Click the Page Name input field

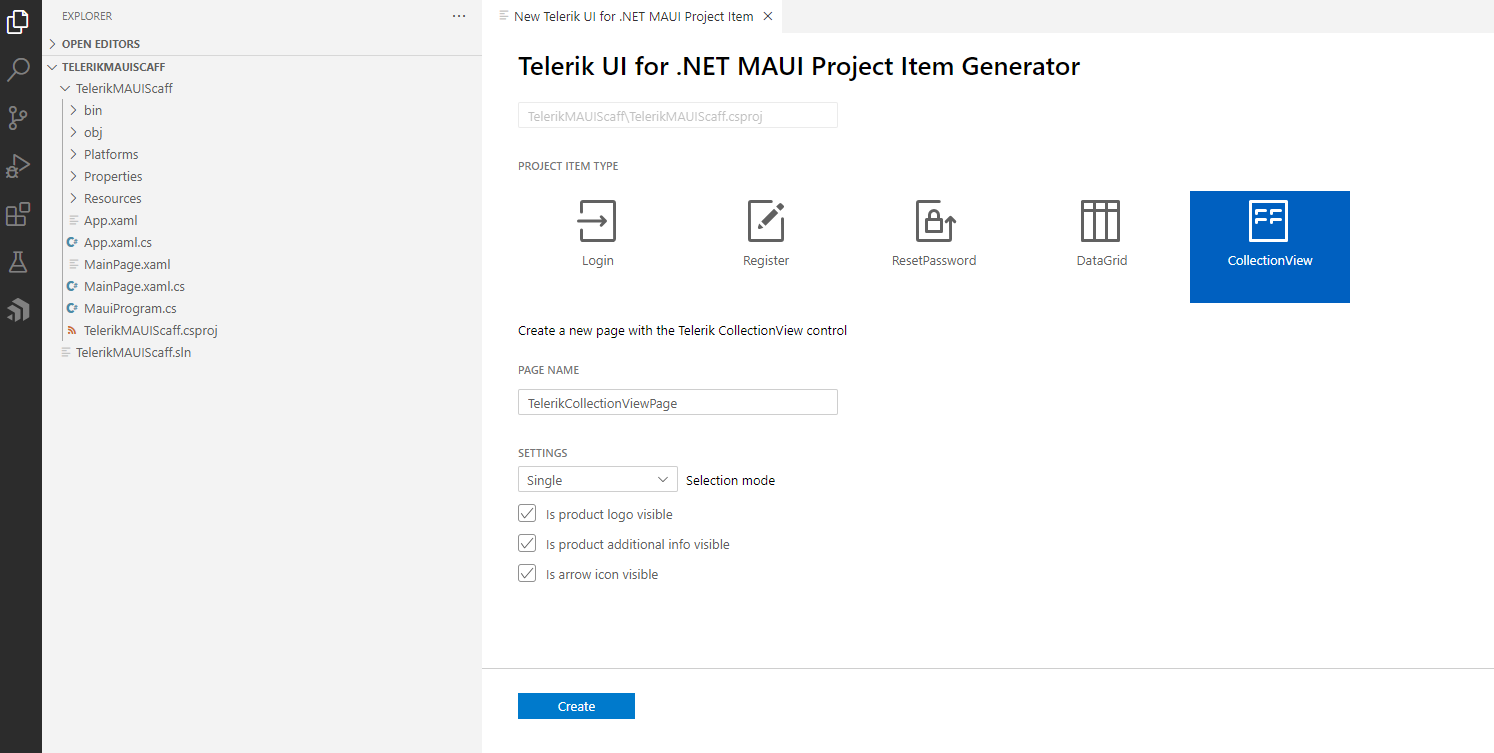click(677, 402)
